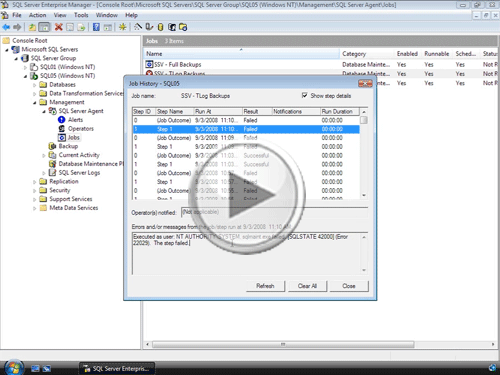Screen dimensions: 500x375
Task: Open the Backup node under Management
Action: [x=68, y=146]
